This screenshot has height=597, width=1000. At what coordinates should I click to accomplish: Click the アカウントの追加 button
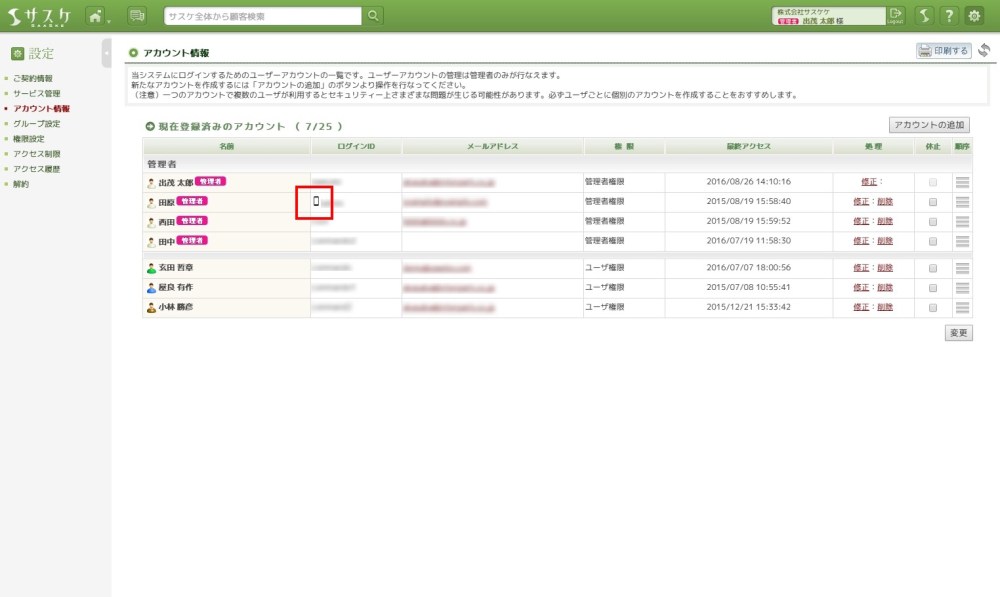point(930,125)
